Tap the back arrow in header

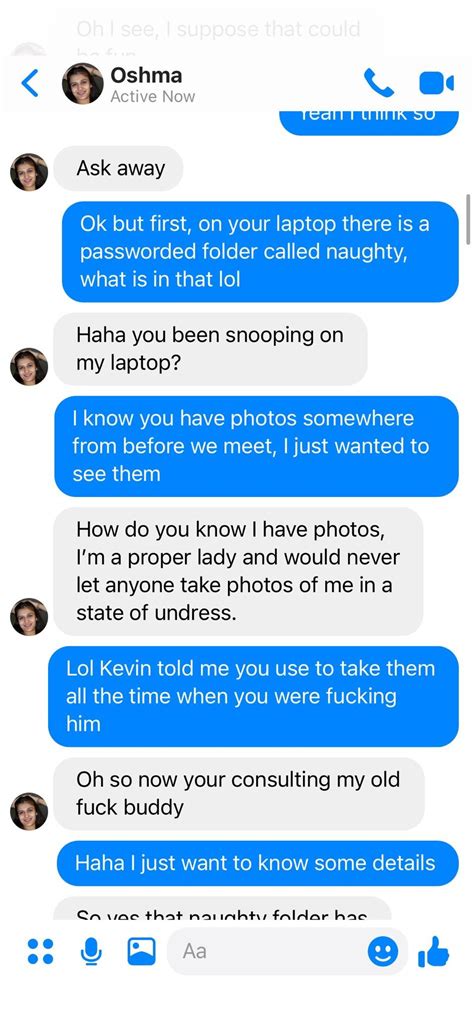29,84
